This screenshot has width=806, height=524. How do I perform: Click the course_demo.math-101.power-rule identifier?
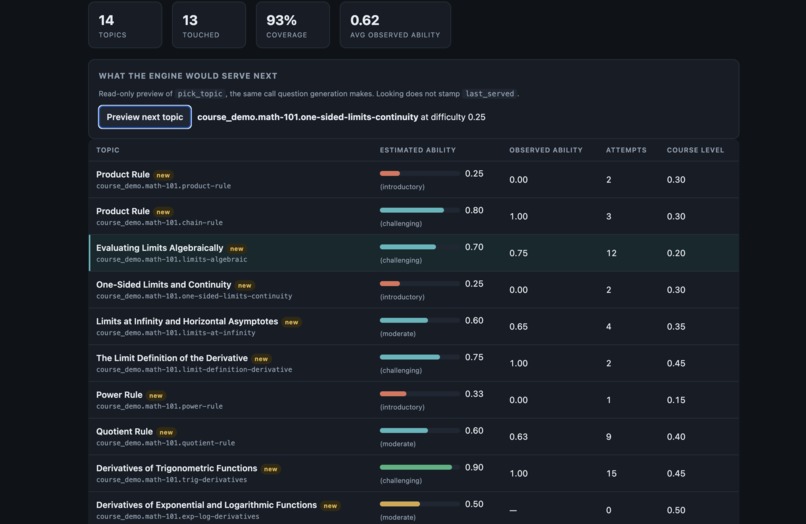coord(159,406)
